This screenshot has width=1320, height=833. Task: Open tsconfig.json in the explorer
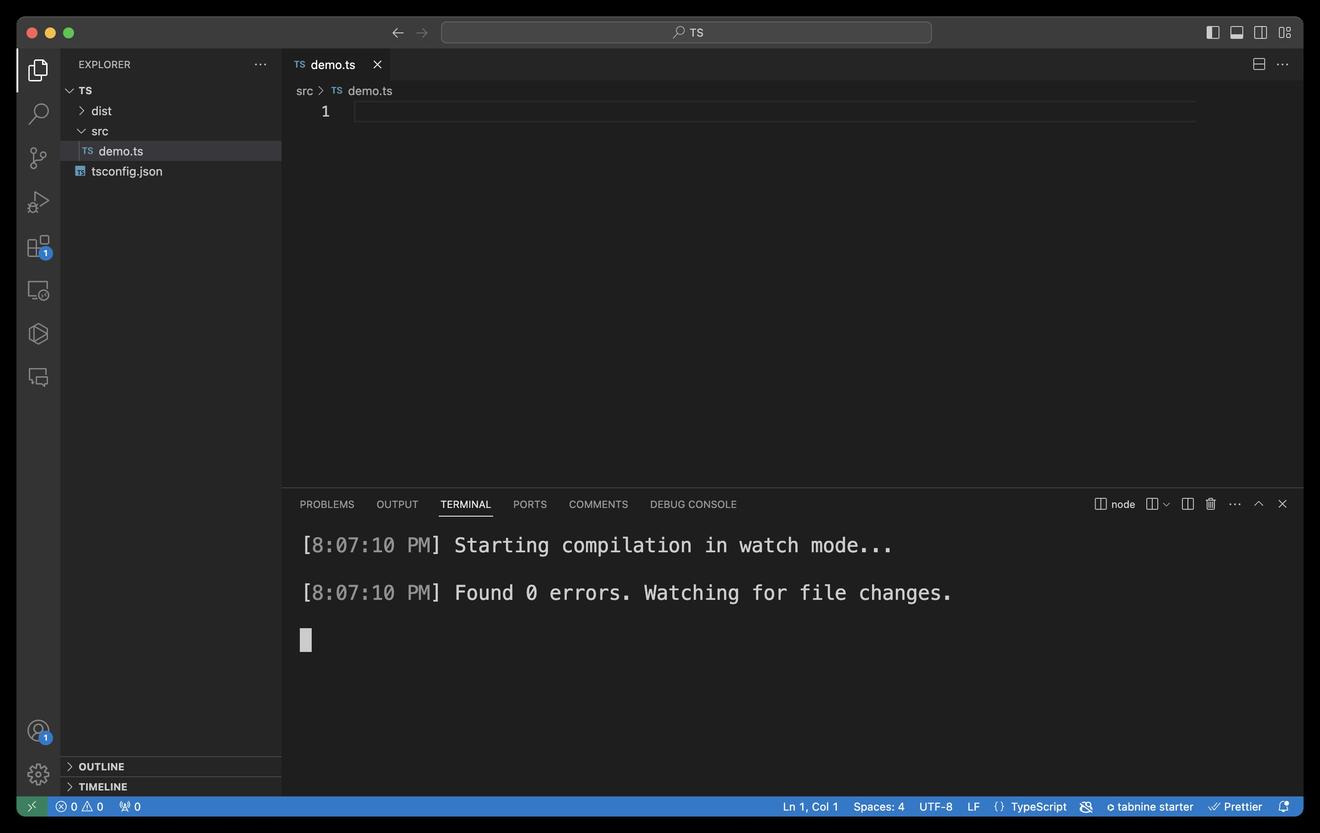coord(126,171)
